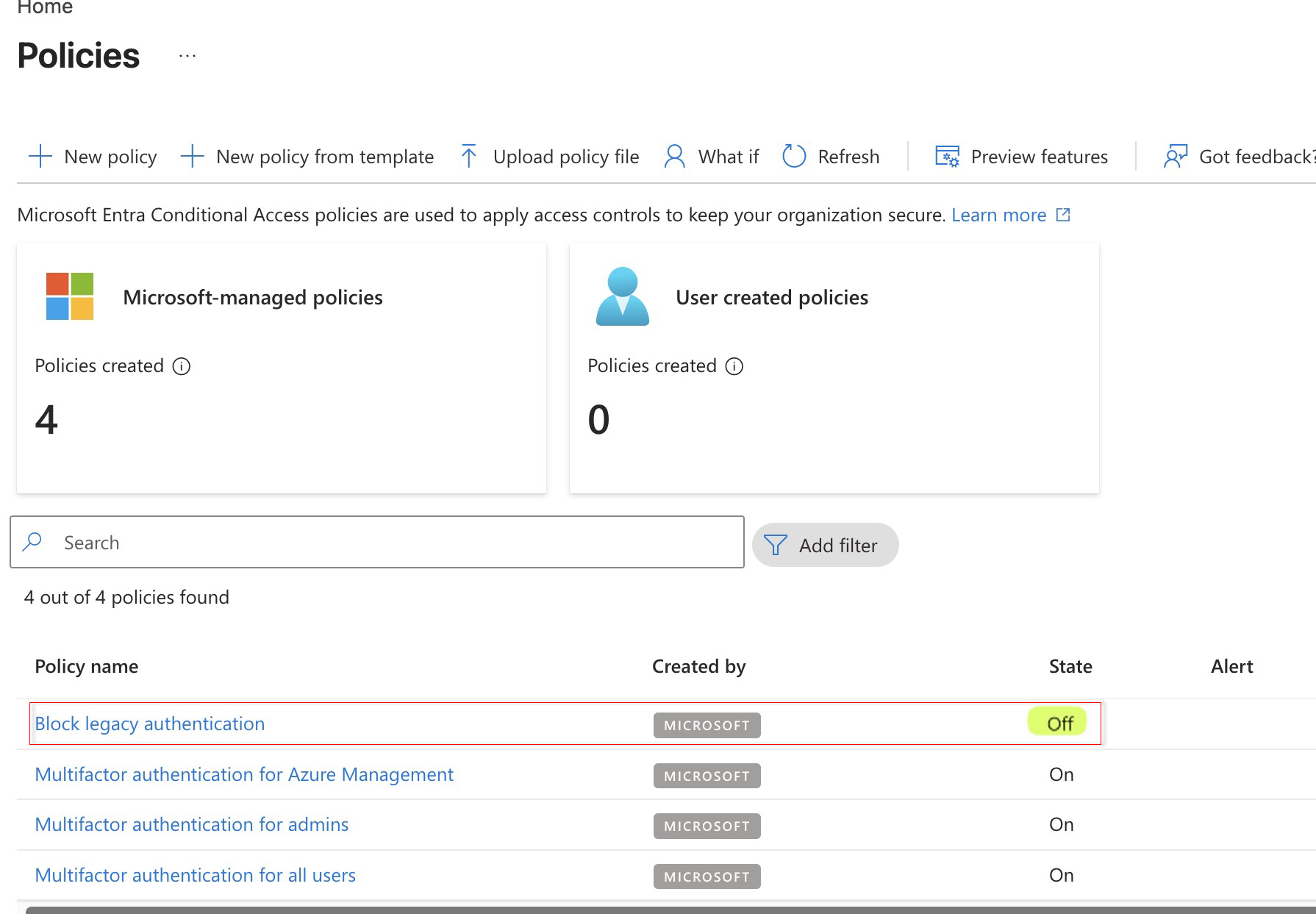Image resolution: width=1316 pixels, height=914 pixels.
Task: Click Add filter button
Action: pos(825,545)
